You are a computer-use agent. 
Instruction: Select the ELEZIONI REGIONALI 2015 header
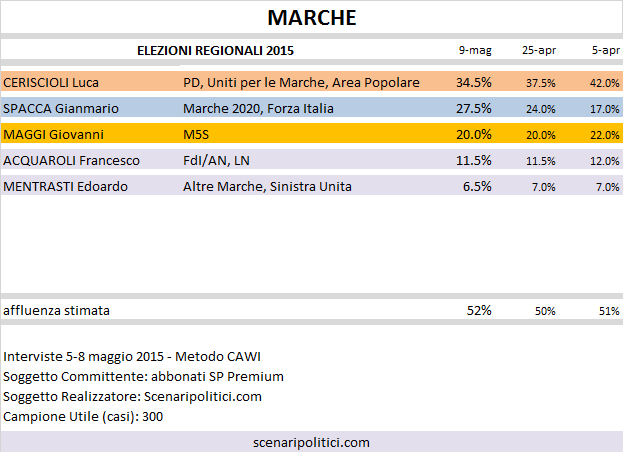(x=215, y=50)
